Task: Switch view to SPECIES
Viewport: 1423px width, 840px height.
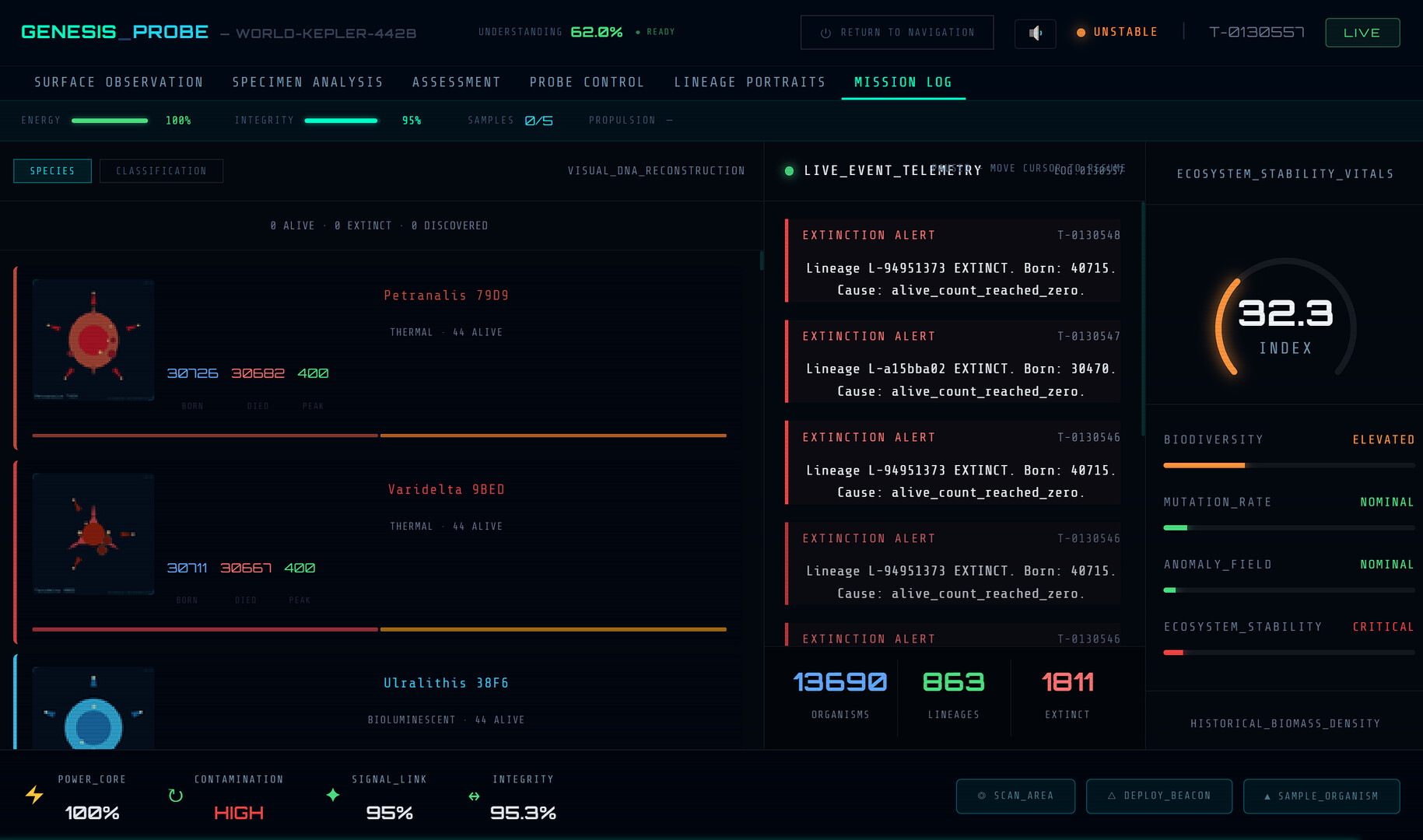Action: [x=52, y=171]
